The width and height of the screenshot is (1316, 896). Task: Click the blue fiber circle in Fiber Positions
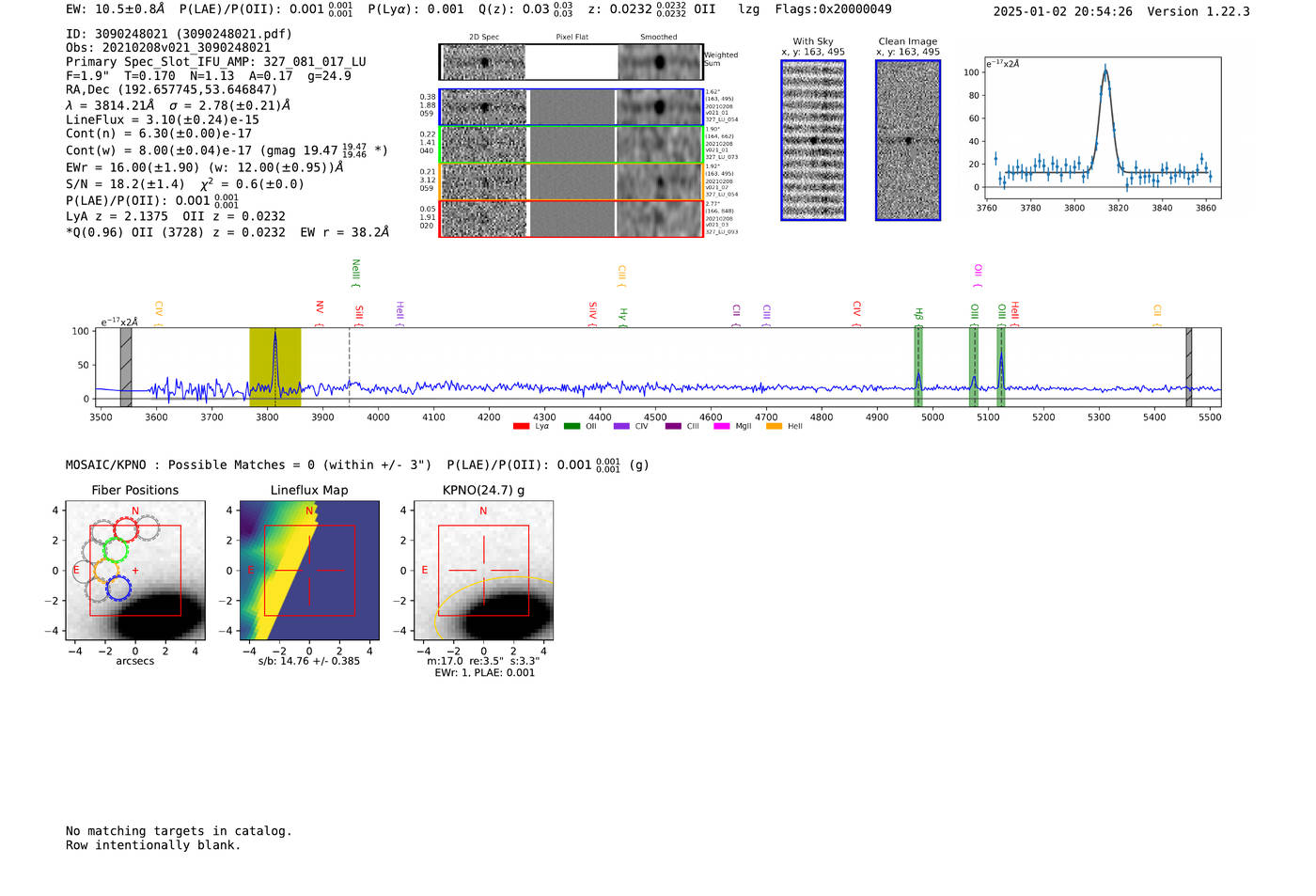click(118, 589)
